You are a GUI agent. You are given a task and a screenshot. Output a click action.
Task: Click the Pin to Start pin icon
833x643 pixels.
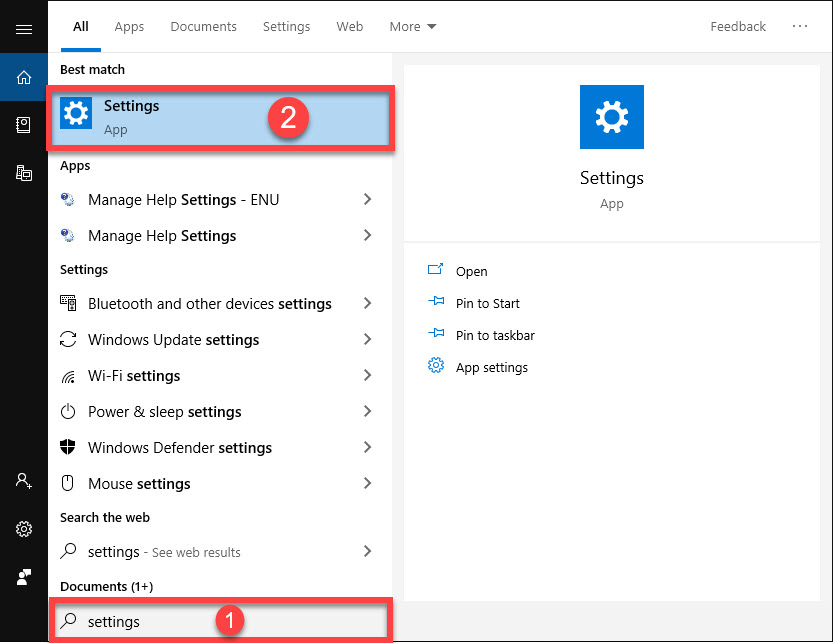[436, 301]
